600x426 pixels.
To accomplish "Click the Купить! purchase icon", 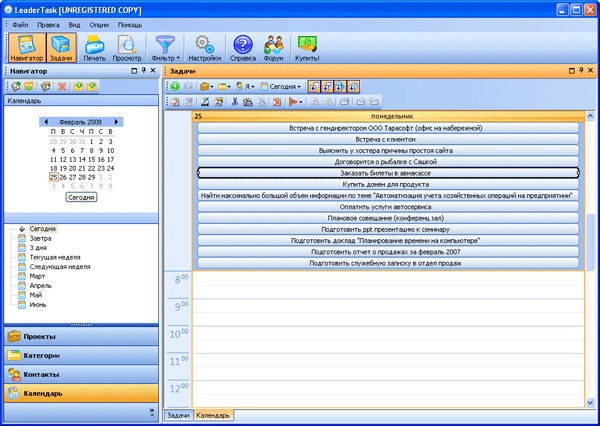I will point(307,47).
